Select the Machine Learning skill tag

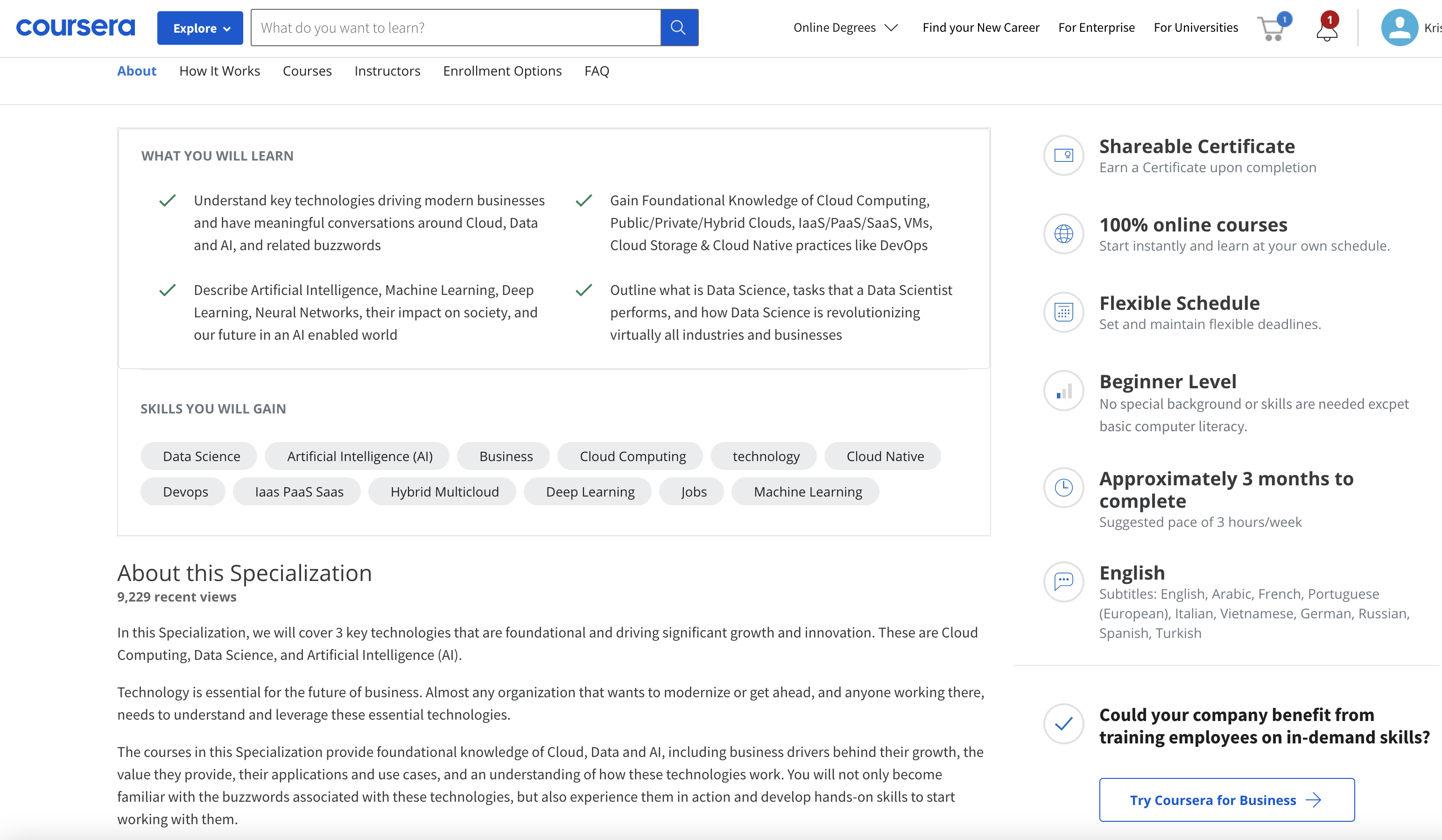coord(808,491)
